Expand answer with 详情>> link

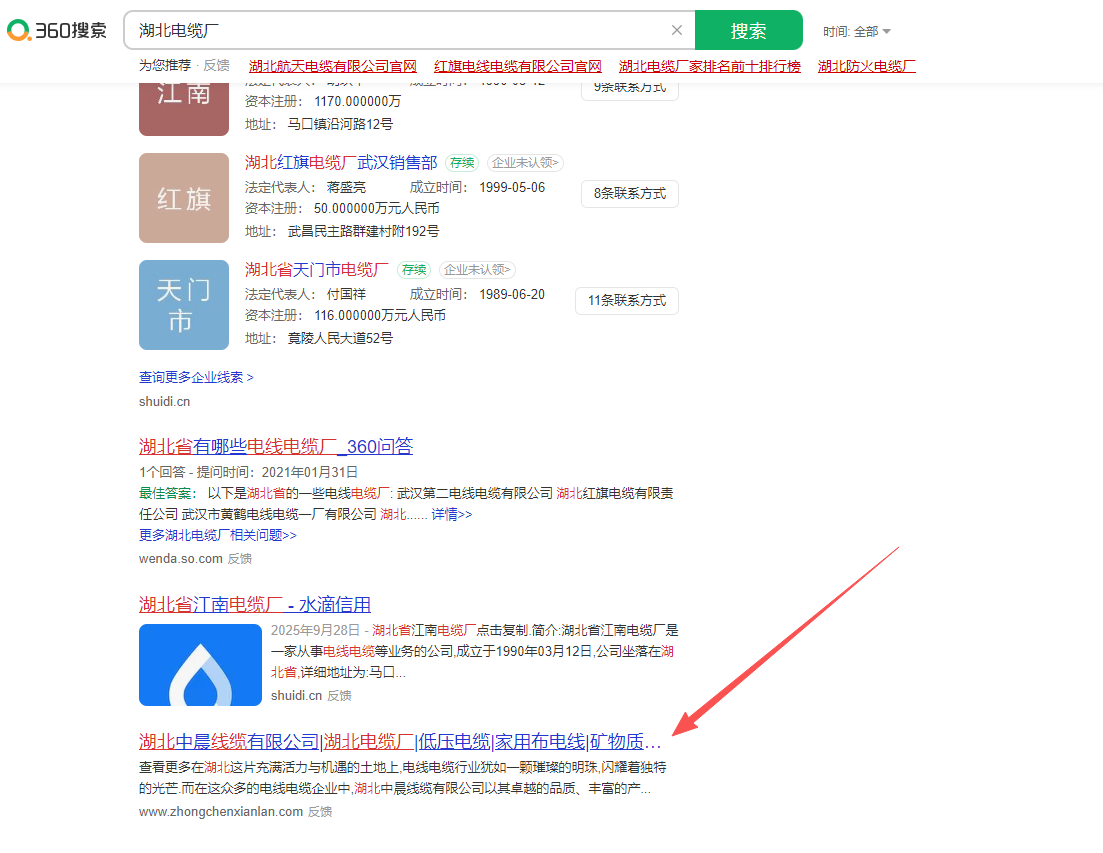pyautogui.click(x=451, y=514)
